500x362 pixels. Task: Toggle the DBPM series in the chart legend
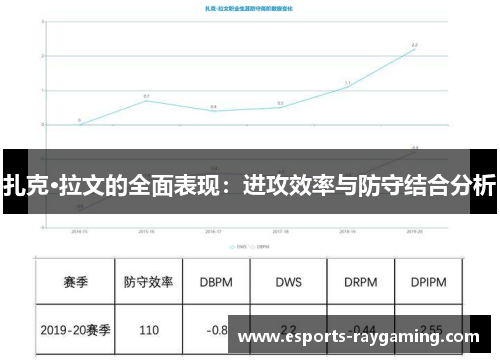(260, 247)
